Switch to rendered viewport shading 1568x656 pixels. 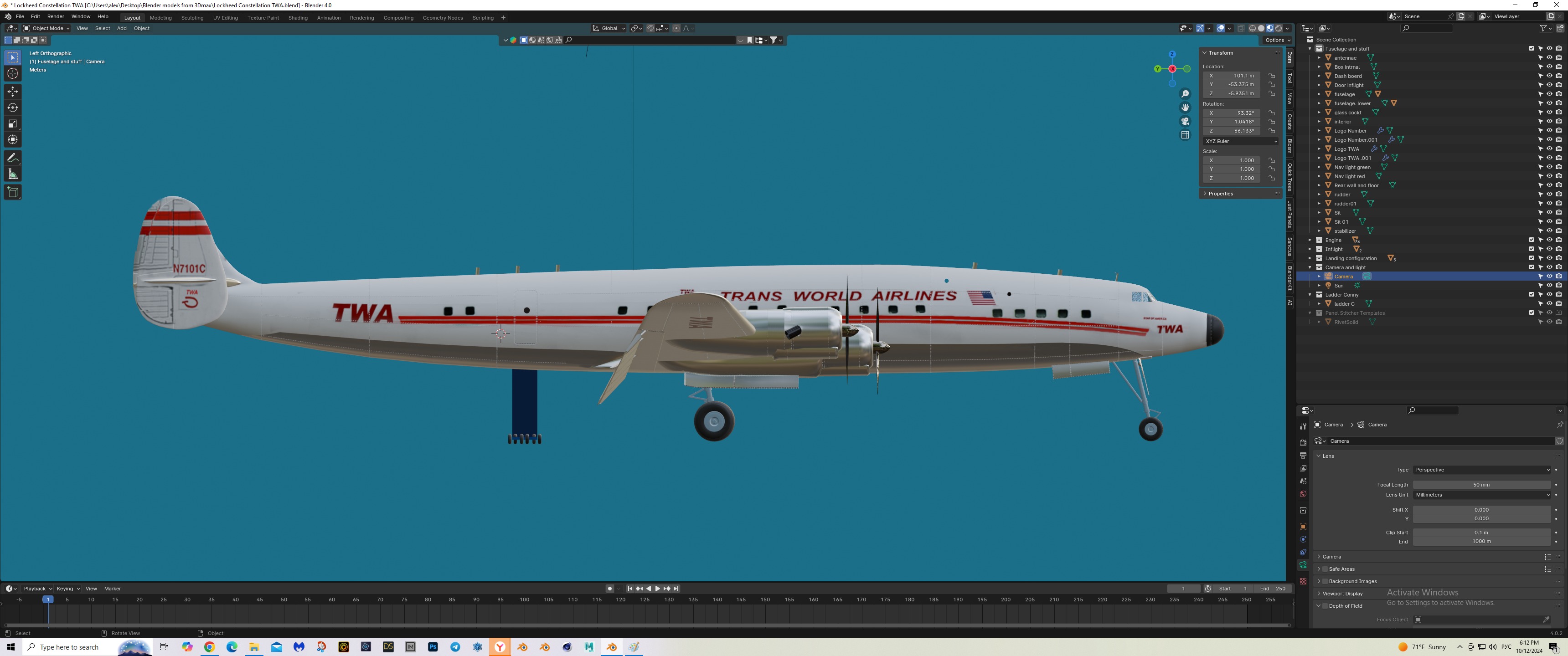coord(1278,28)
